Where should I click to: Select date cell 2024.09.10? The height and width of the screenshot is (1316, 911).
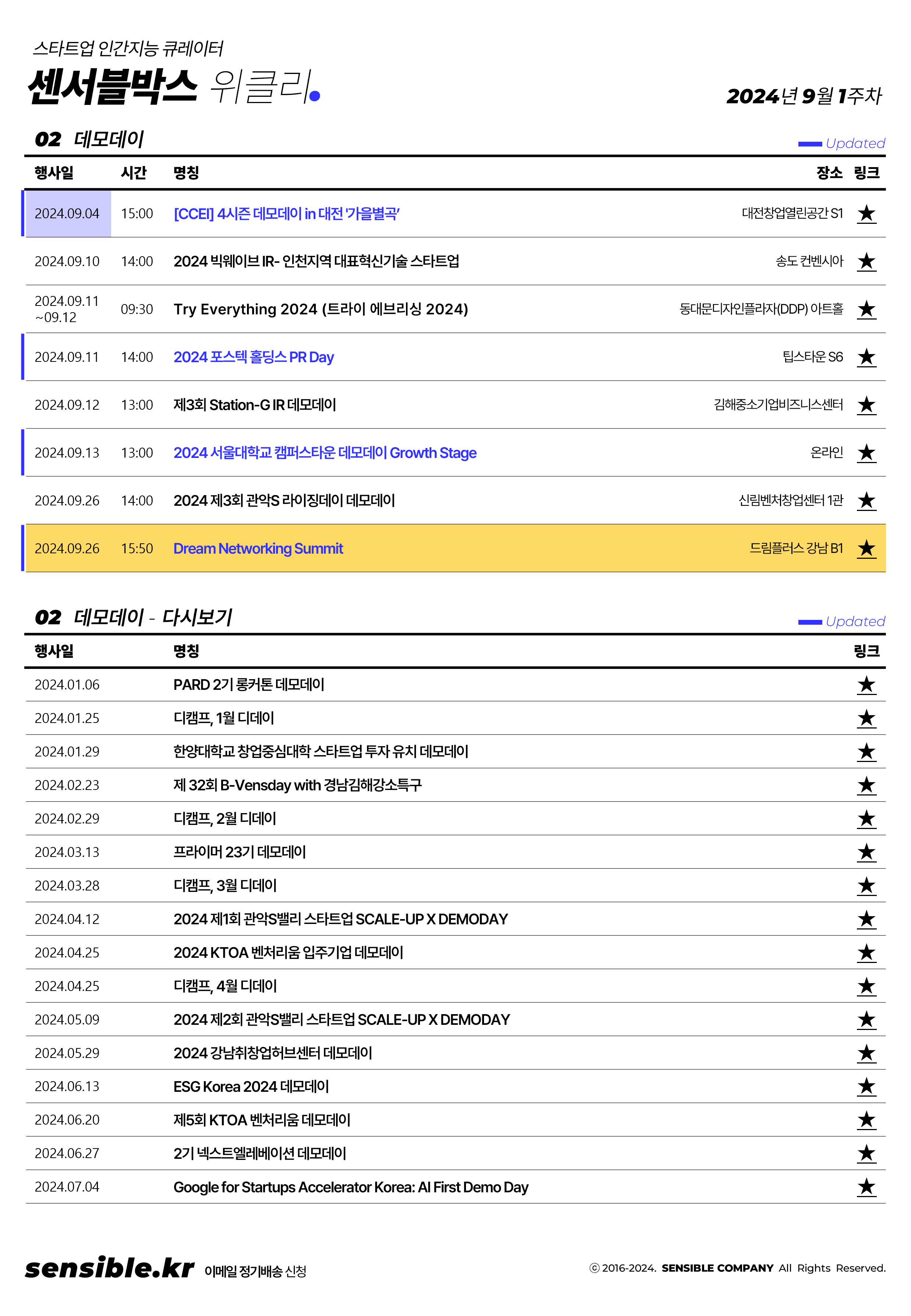coord(67,261)
